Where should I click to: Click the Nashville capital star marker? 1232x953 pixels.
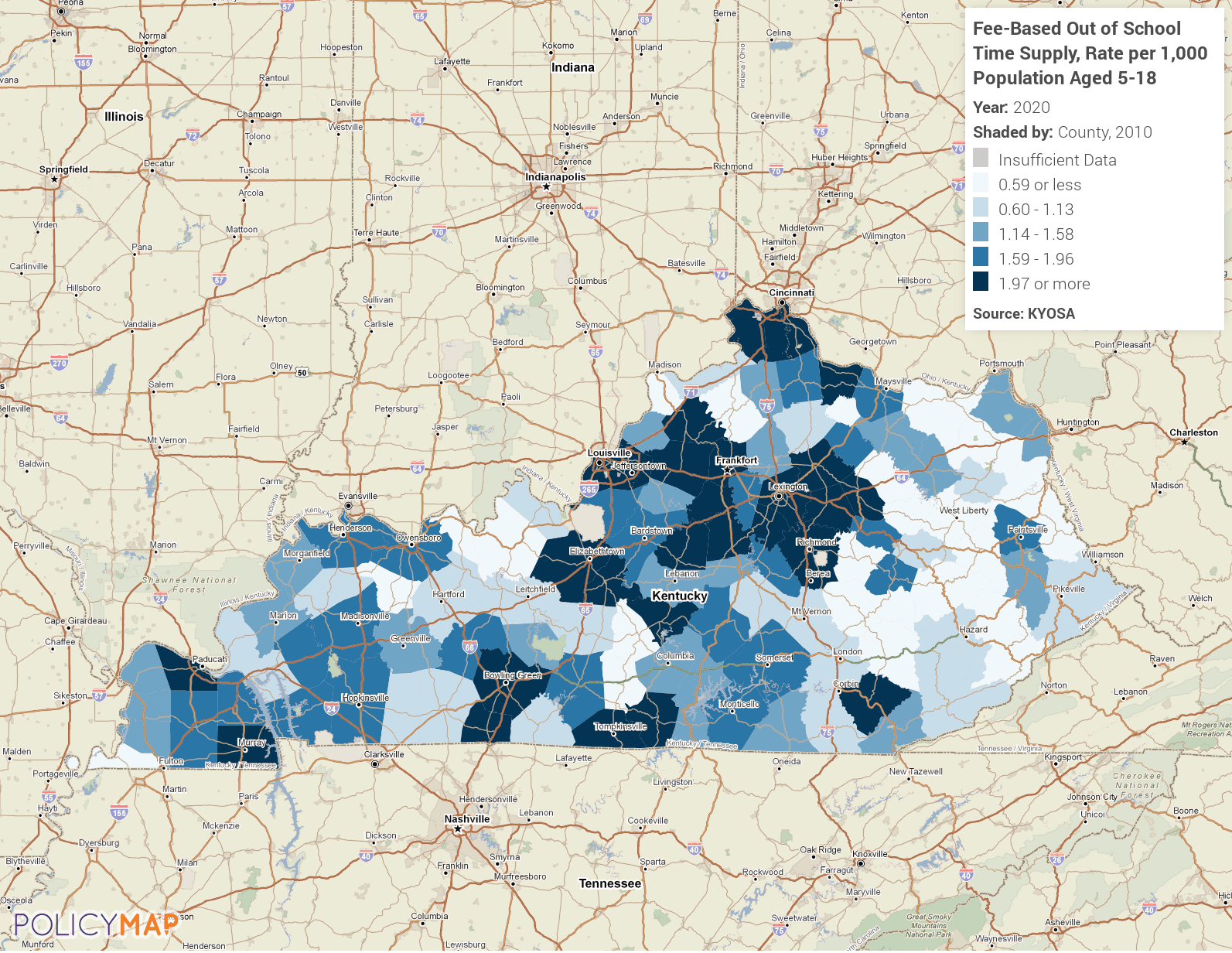tap(458, 828)
